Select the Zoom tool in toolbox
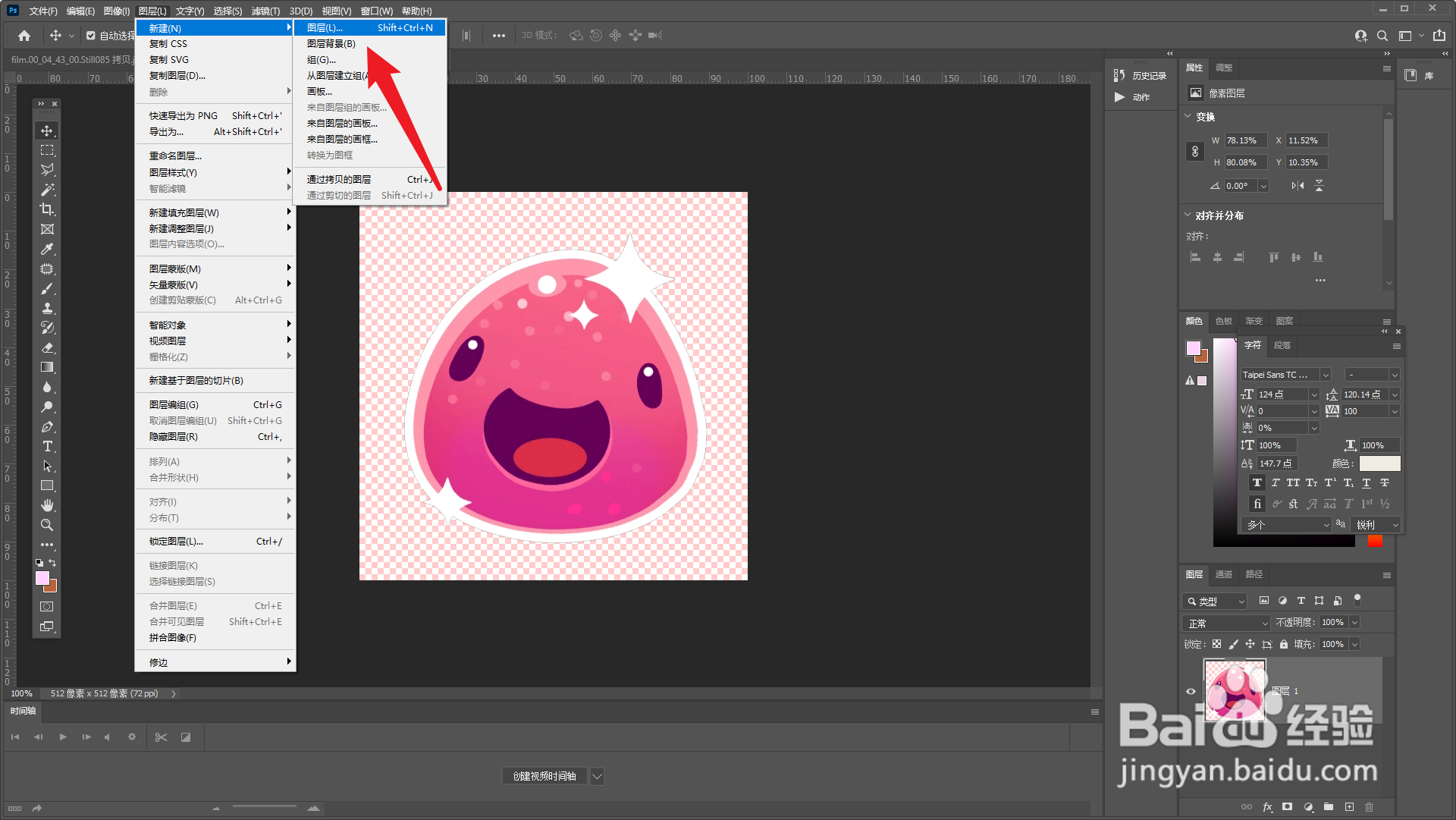Image resolution: width=1456 pixels, height=820 pixels. (x=47, y=525)
